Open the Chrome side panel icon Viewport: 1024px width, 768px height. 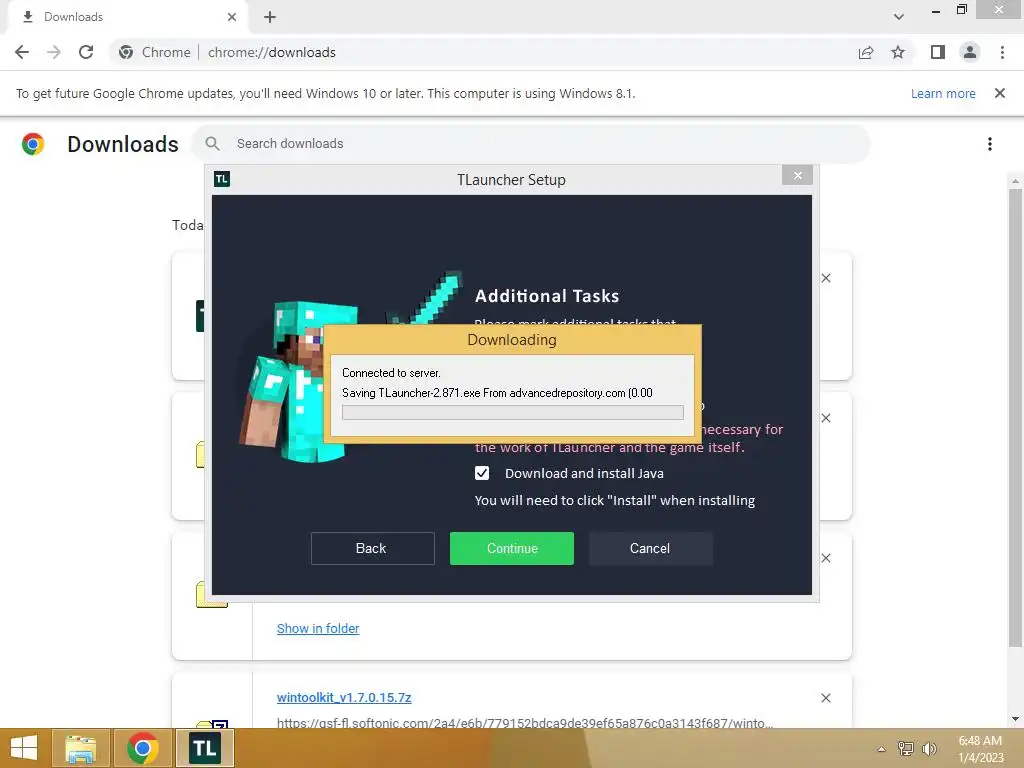click(x=938, y=52)
